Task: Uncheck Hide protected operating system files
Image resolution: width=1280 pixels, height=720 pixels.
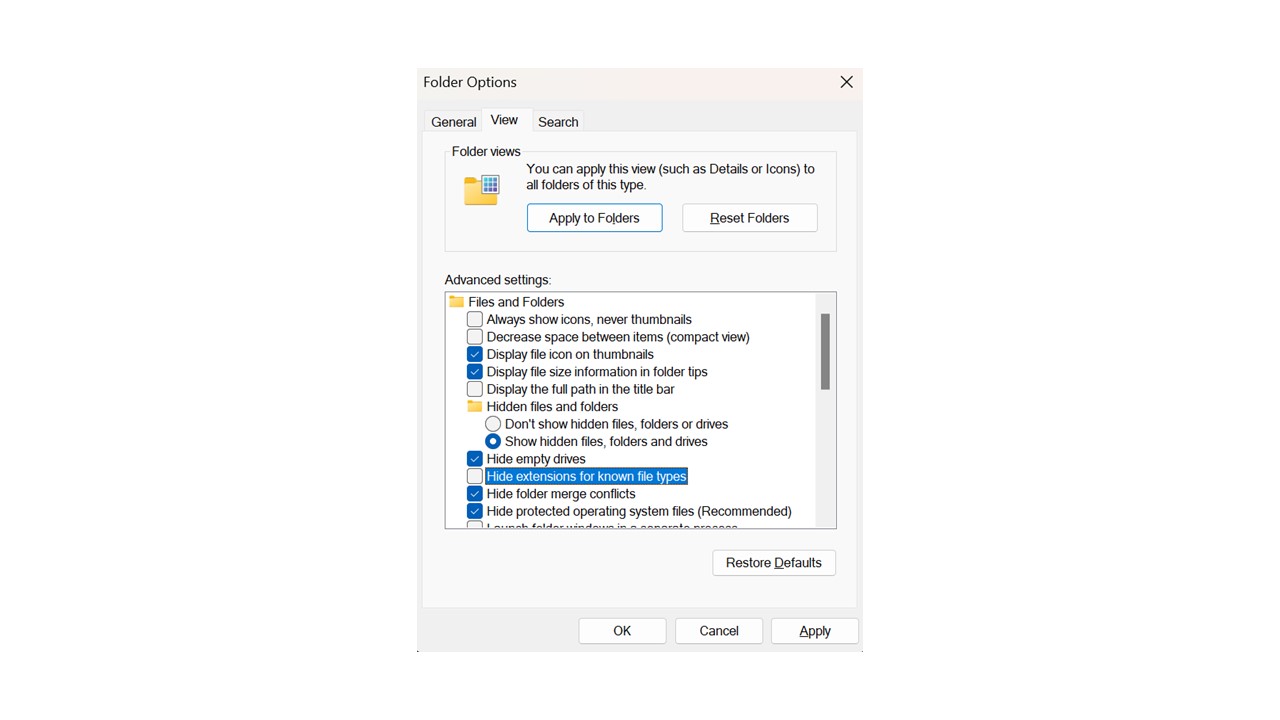Action: click(475, 511)
